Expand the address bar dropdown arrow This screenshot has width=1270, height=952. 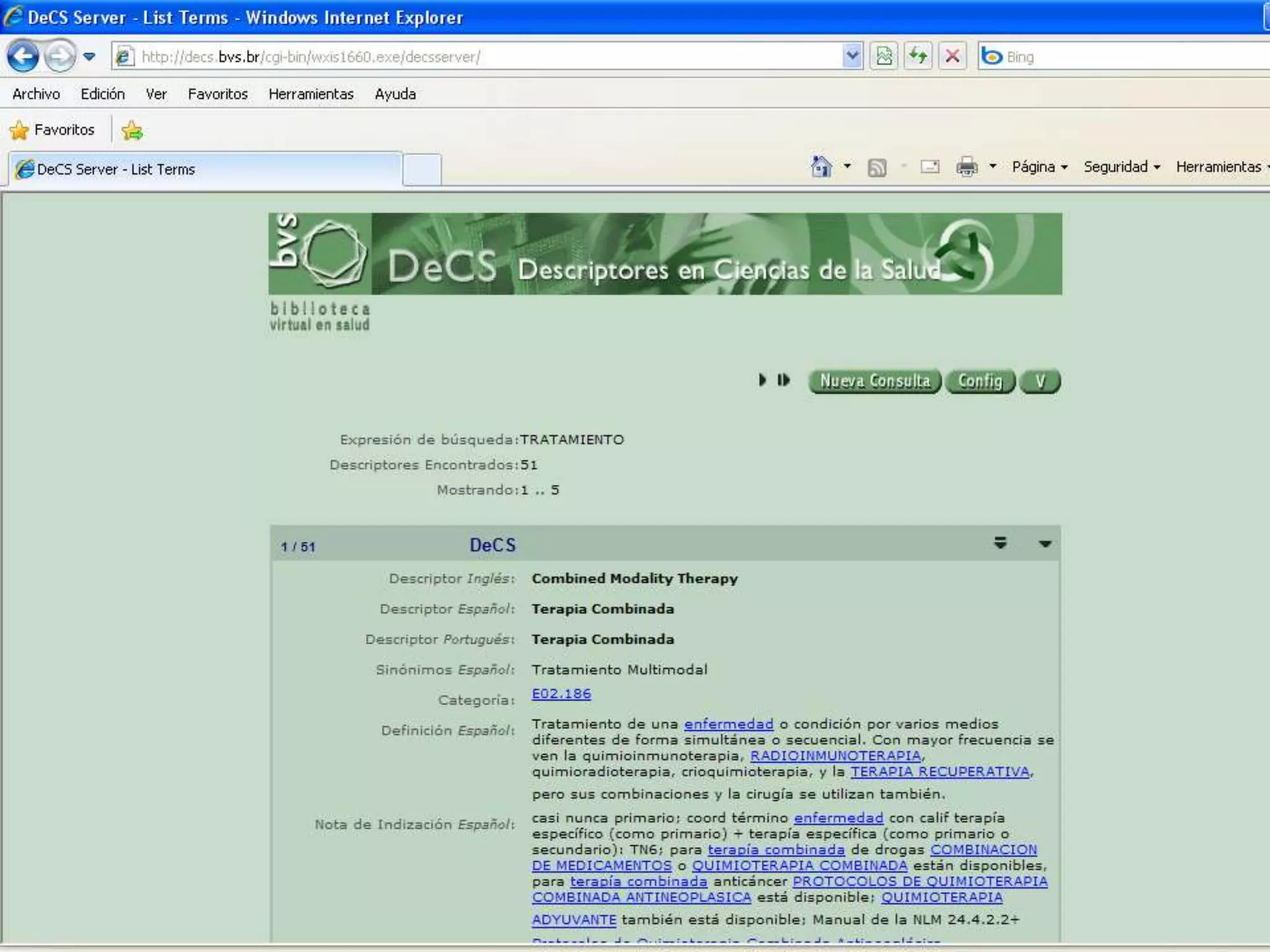pos(853,56)
